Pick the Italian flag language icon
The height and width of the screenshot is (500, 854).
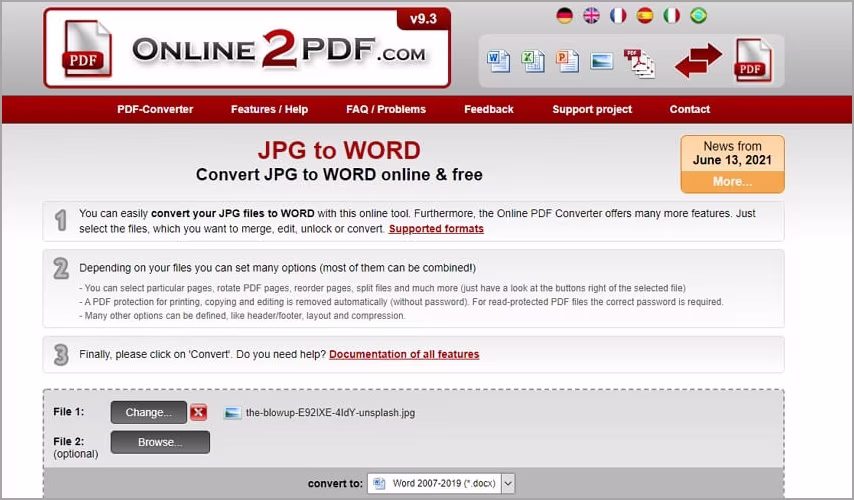click(672, 16)
